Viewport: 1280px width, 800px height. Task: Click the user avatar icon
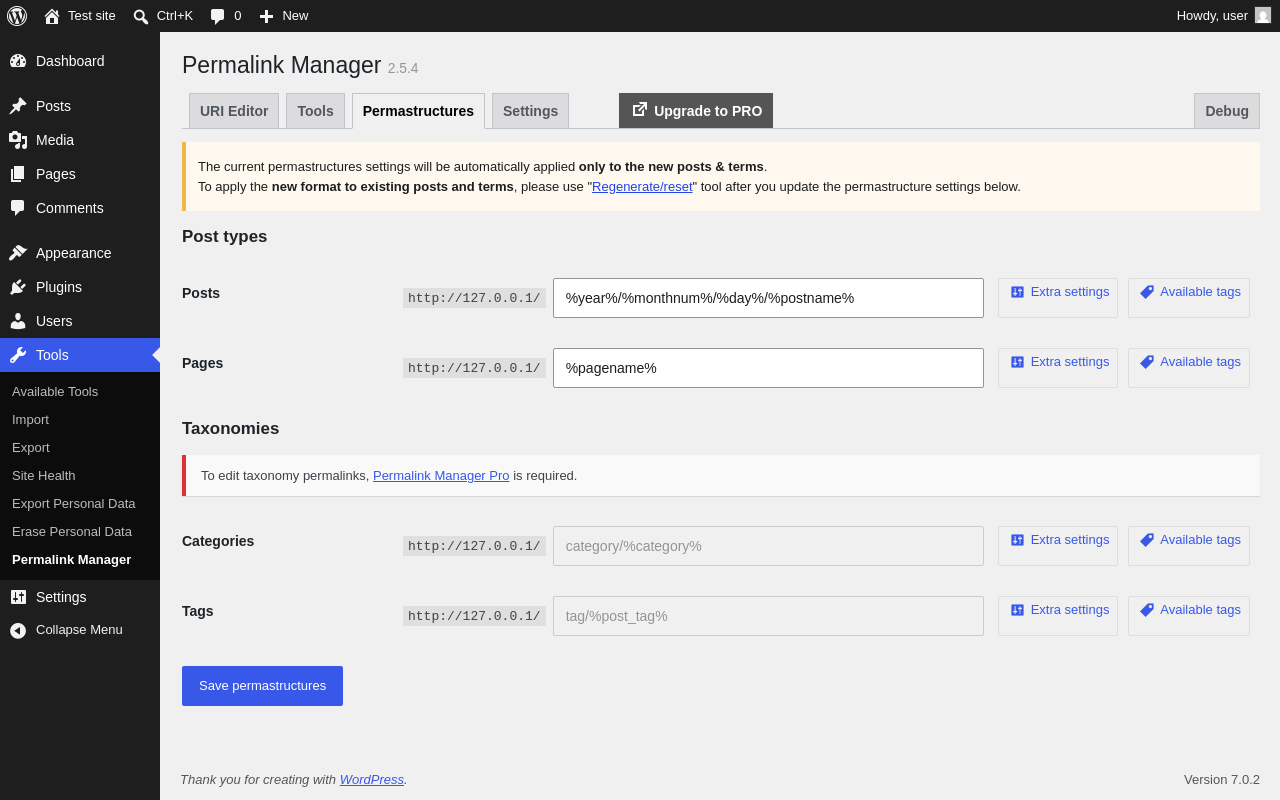coord(1263,15)
